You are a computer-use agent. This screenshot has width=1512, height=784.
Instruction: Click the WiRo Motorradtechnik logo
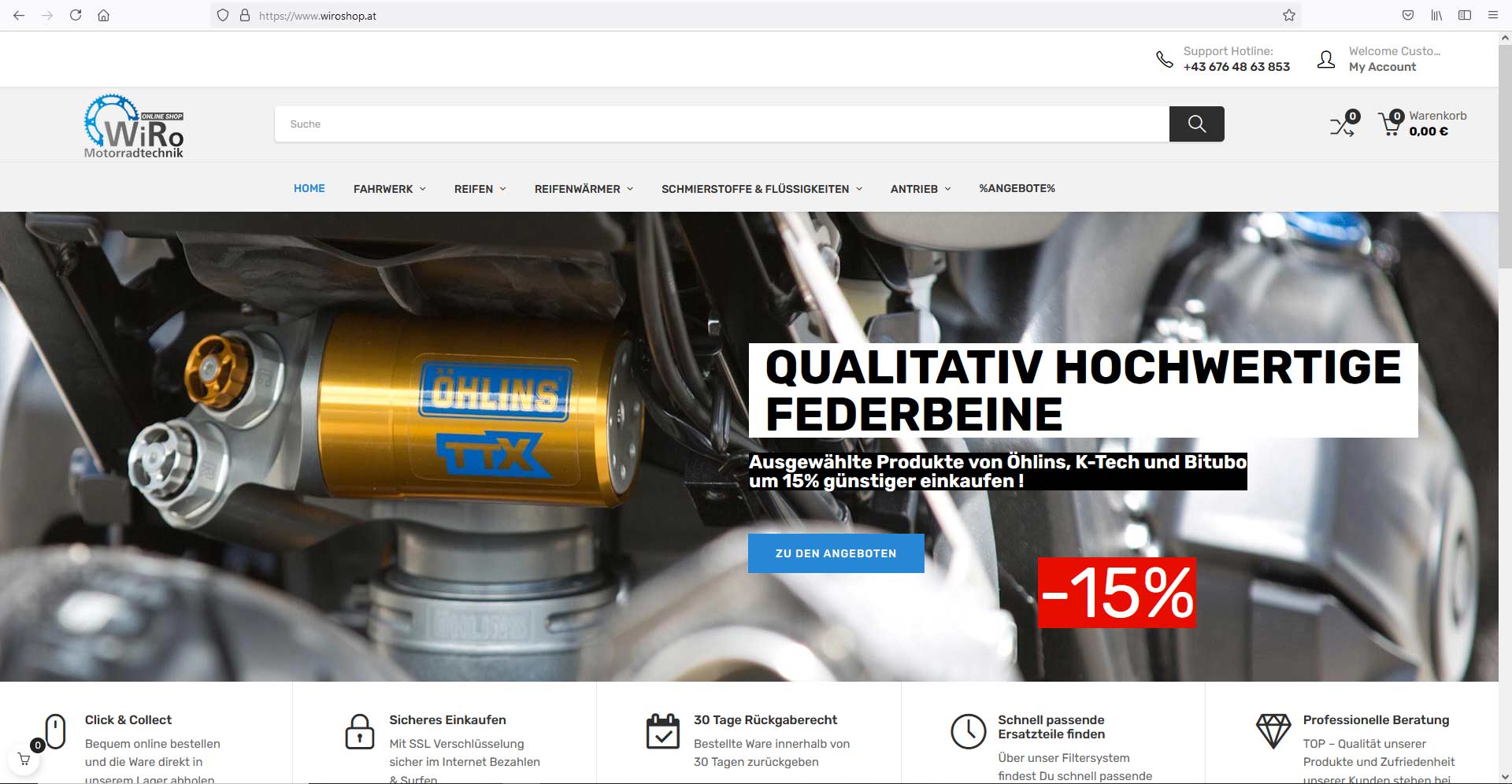pyautogui.click(x=134, y=126)
